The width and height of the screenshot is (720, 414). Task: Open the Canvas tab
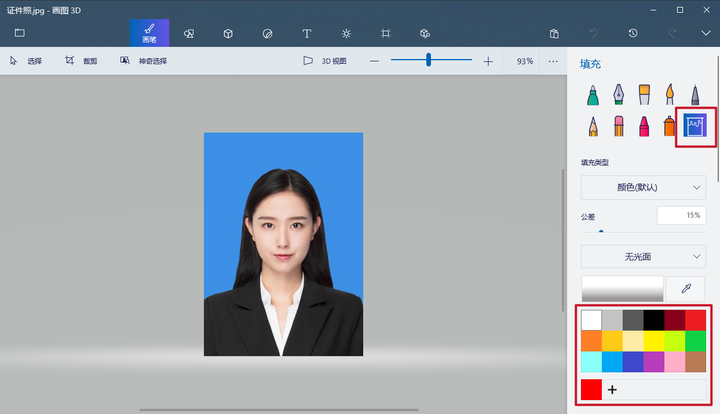386,34
